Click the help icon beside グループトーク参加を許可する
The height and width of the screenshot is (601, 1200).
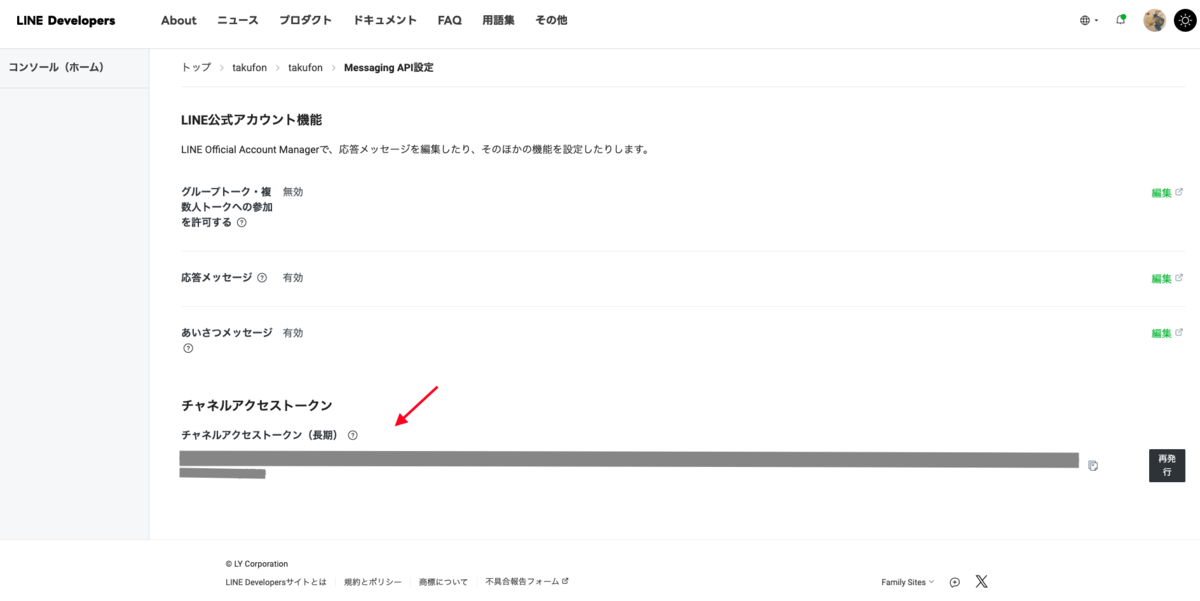[x=242, y=223]
